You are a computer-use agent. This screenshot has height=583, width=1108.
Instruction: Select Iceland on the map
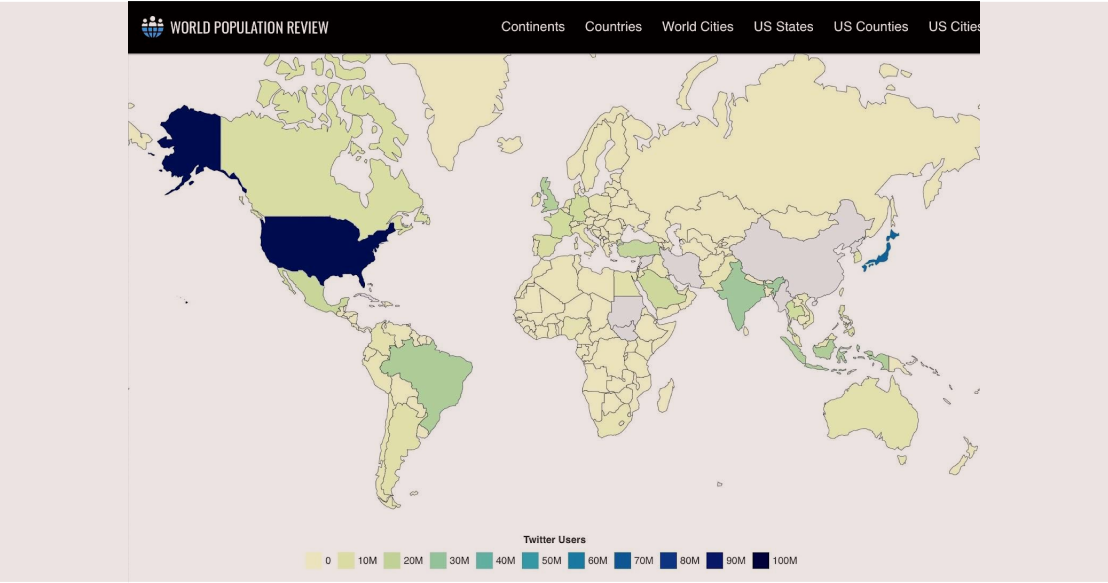(x=510, y=145)
